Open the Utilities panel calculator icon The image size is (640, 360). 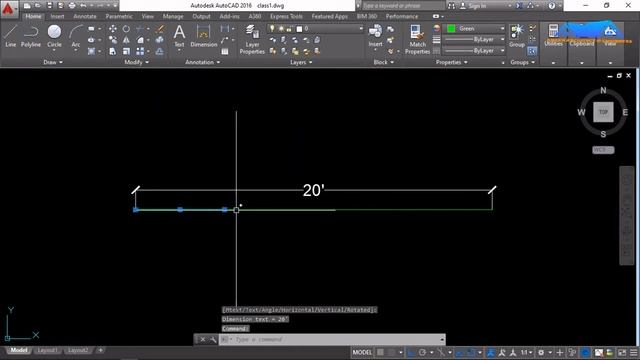pyautogui.click(x=553, y=30)
